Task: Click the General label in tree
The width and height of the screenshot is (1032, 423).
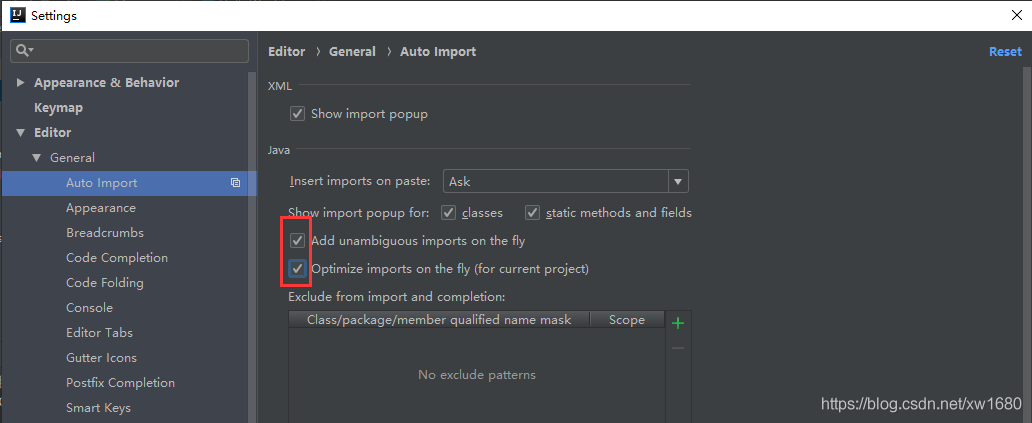Action: (72, 158)
